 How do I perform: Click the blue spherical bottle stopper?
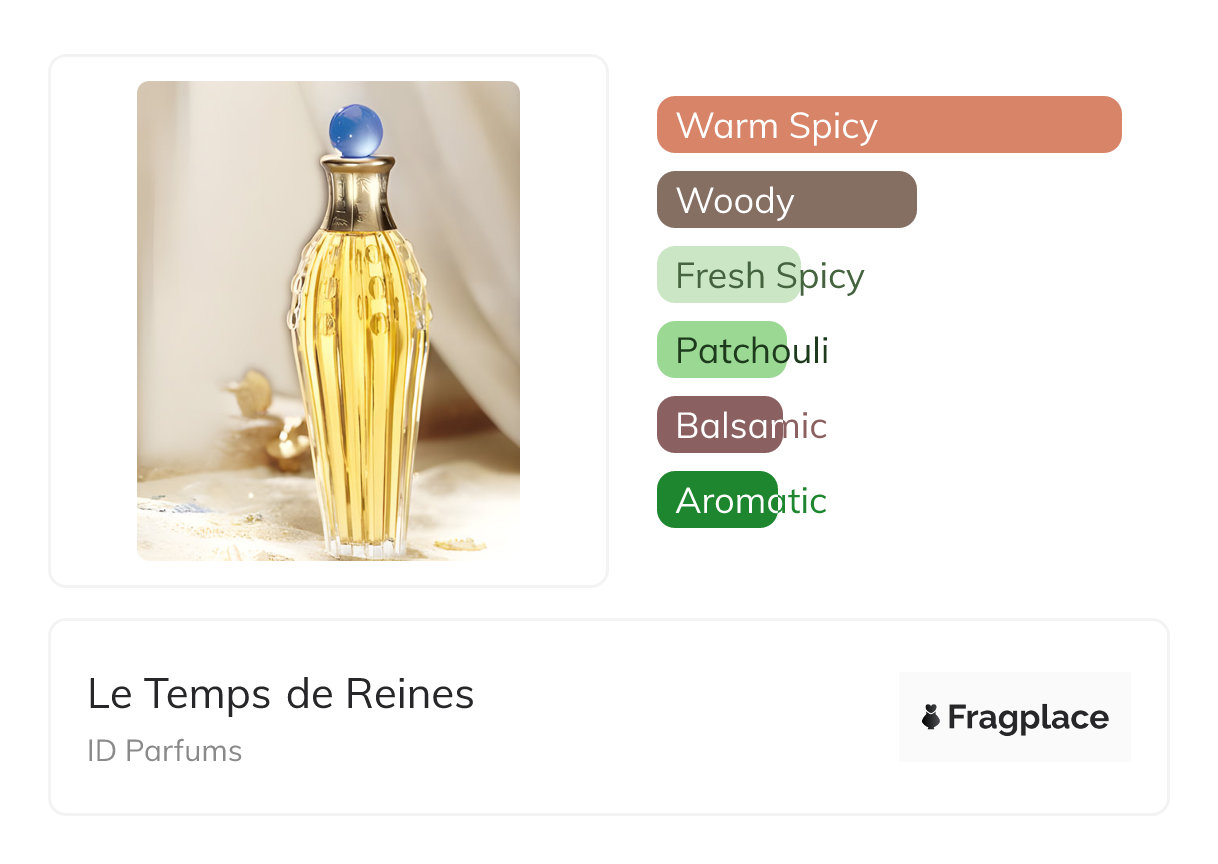tap(356, 130)
